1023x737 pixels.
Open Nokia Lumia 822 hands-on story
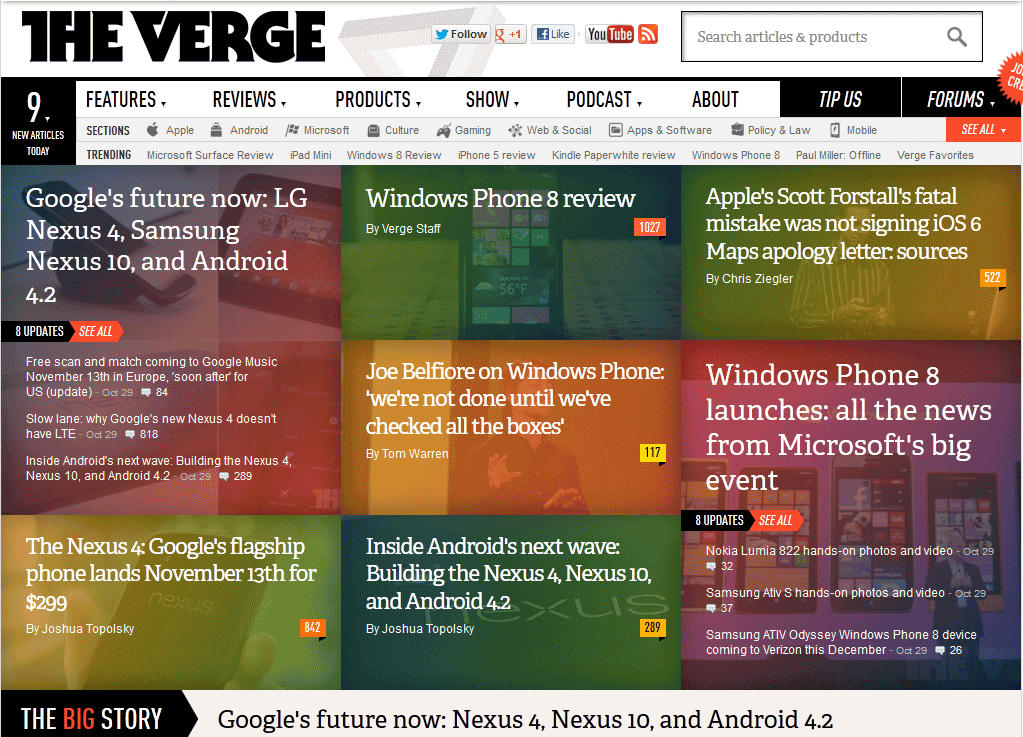[x=829, y=551]
